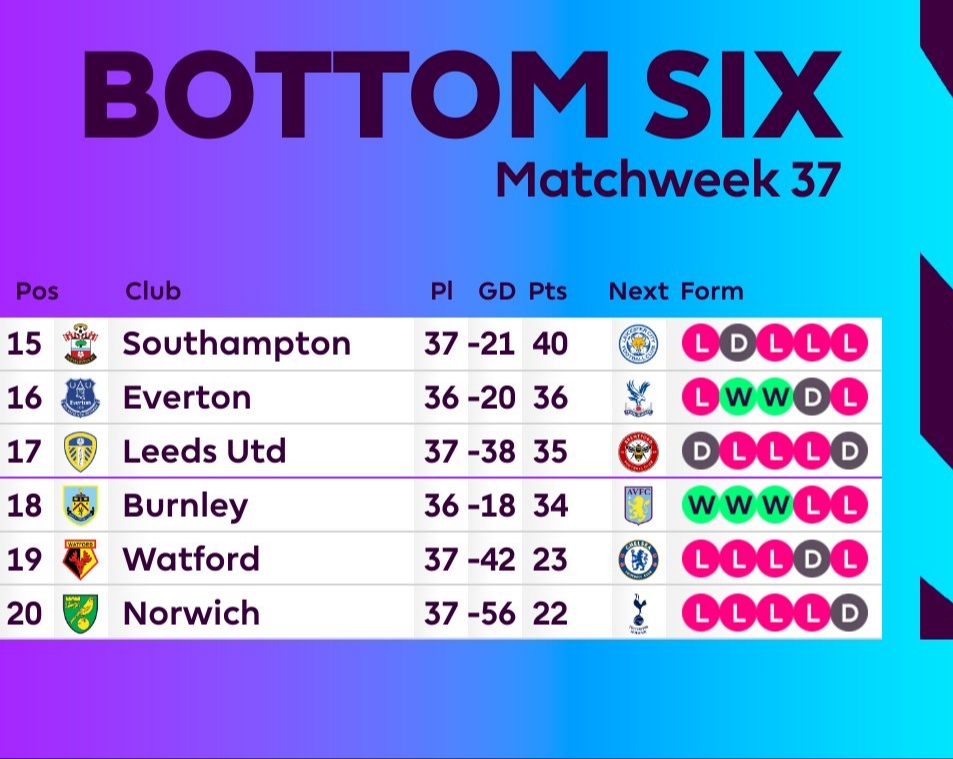This screenshot has height=759, width=953.
Task: Click the Matchweek 37 subtitle
Action: [x=668, y=179]
